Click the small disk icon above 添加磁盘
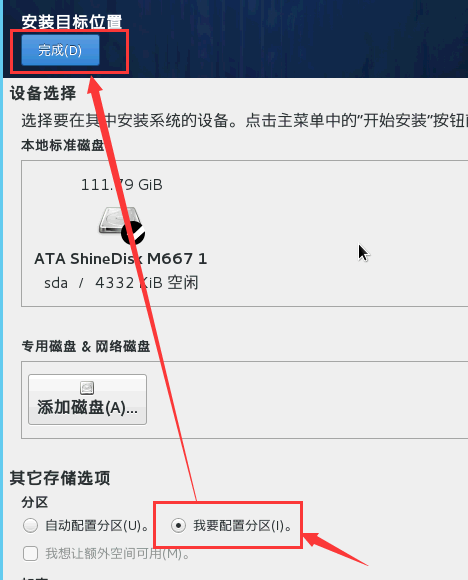 point(87,388)
